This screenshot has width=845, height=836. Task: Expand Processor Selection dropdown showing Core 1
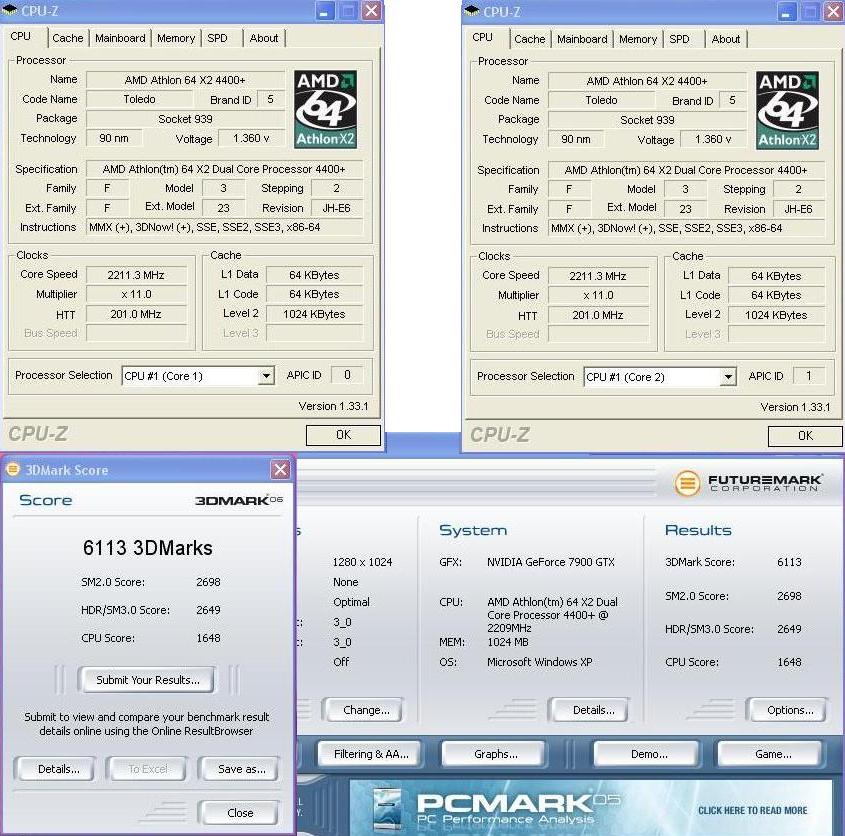(266, 376)
